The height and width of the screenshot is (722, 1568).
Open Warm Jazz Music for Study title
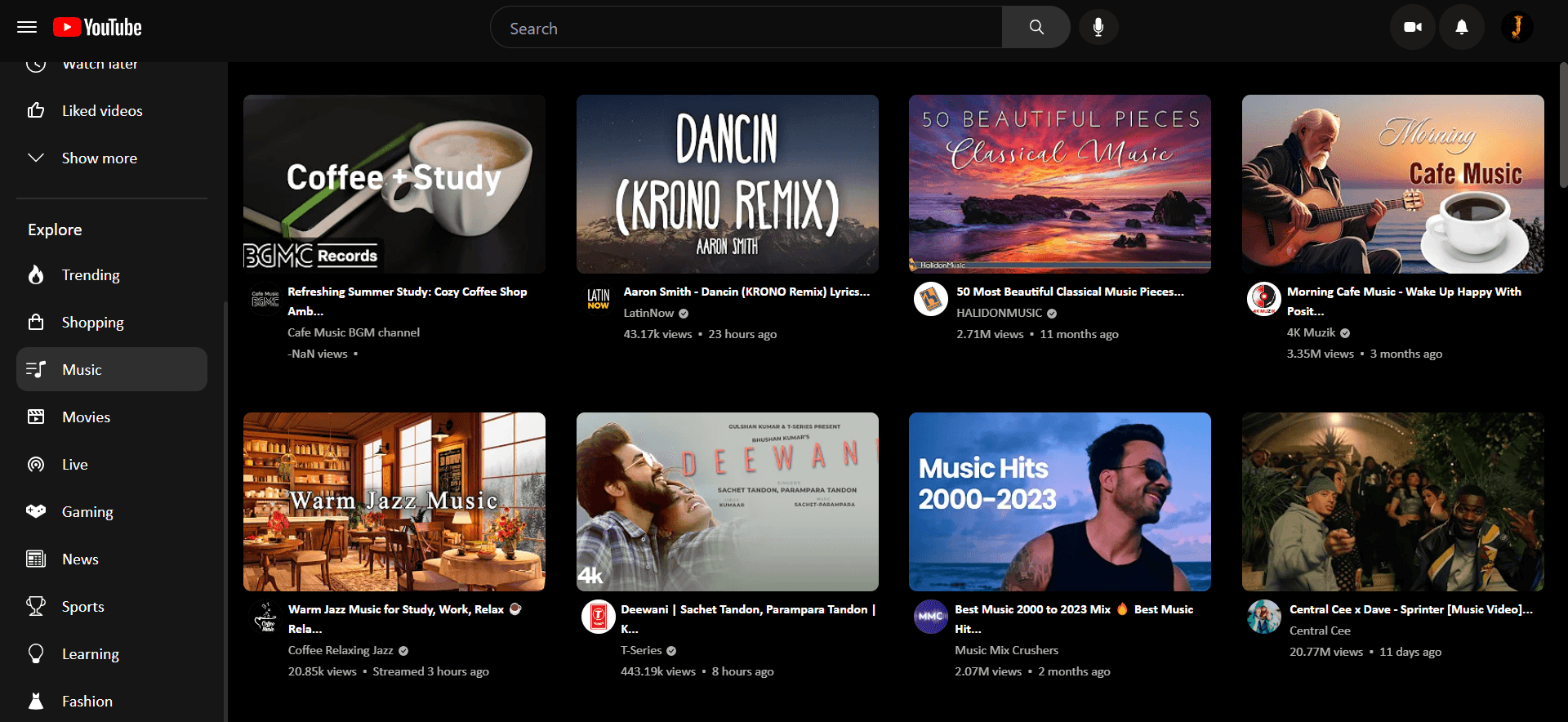[404, 618]
